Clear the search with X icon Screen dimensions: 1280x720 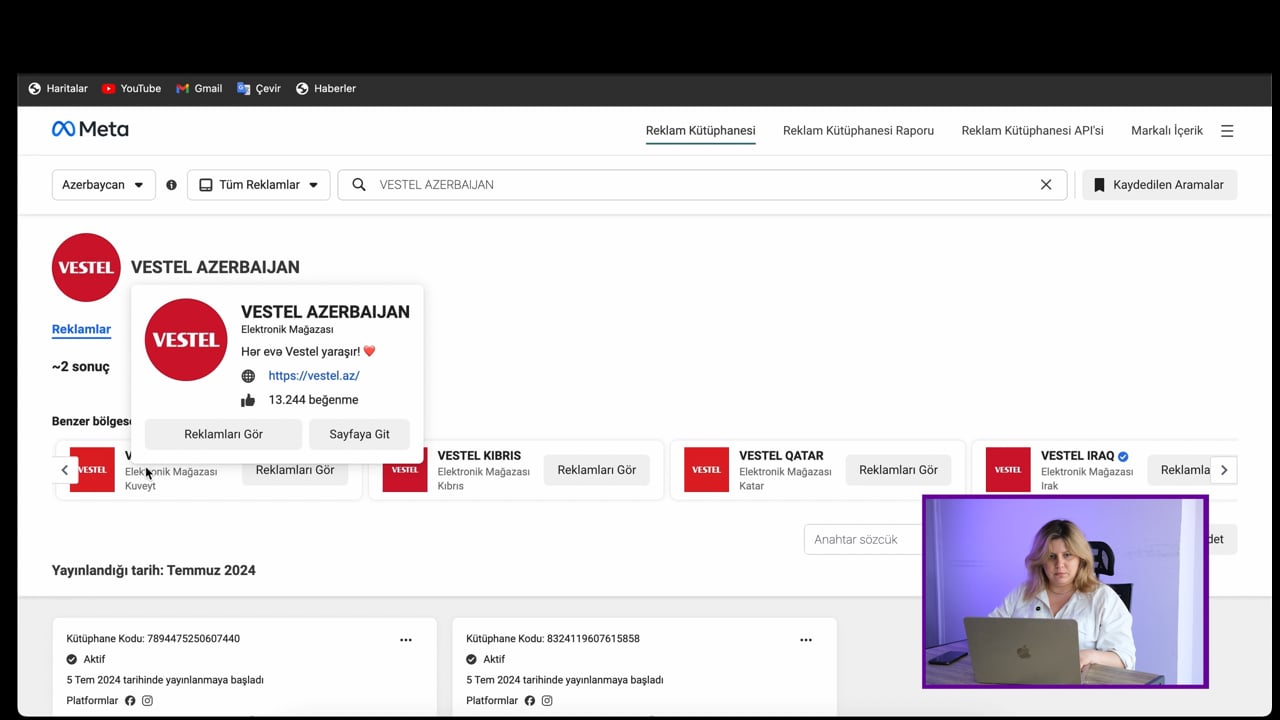coord(1046,185)
